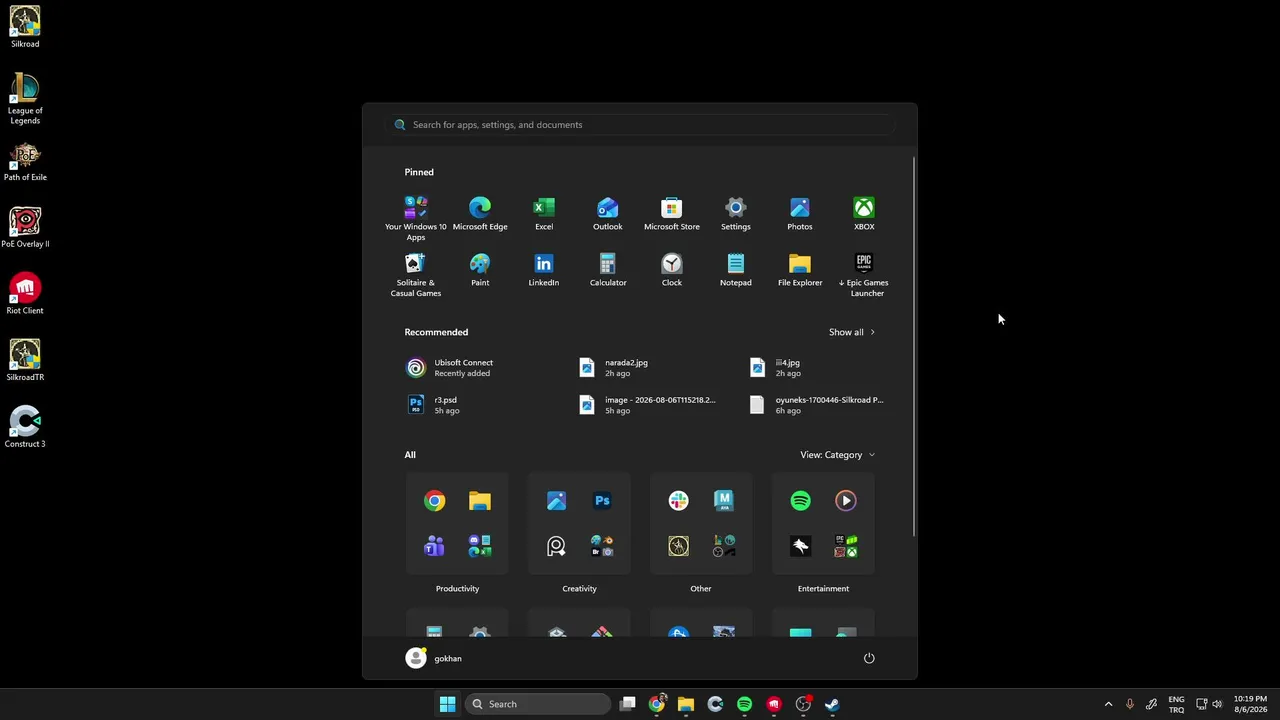This screenshot has width=1280, height=720.
Task: Open the gokhan user account menu
Action: coord(434,658)
